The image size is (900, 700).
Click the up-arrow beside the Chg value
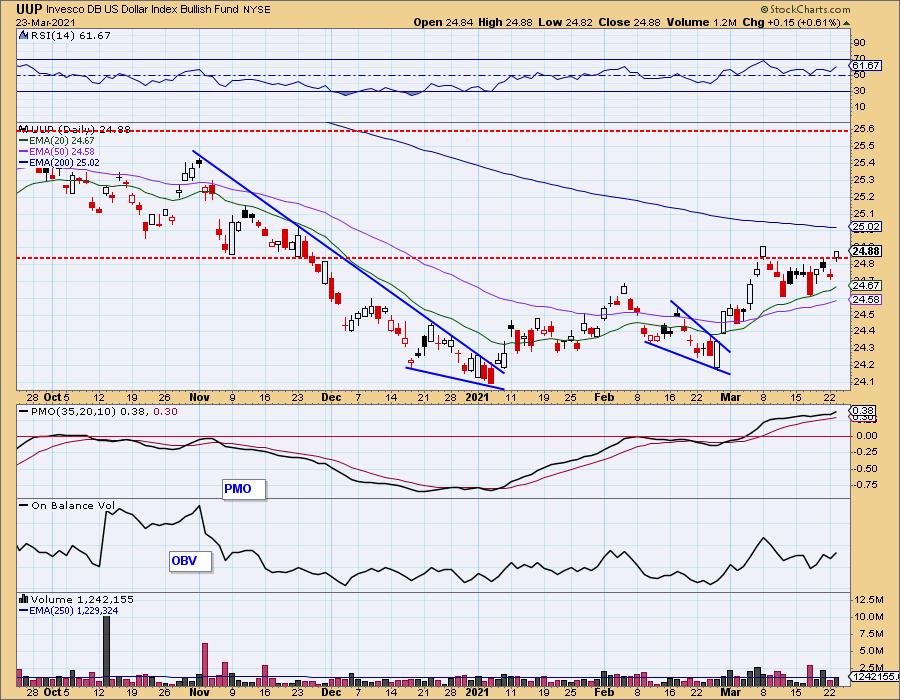click(x=847, y=23)
